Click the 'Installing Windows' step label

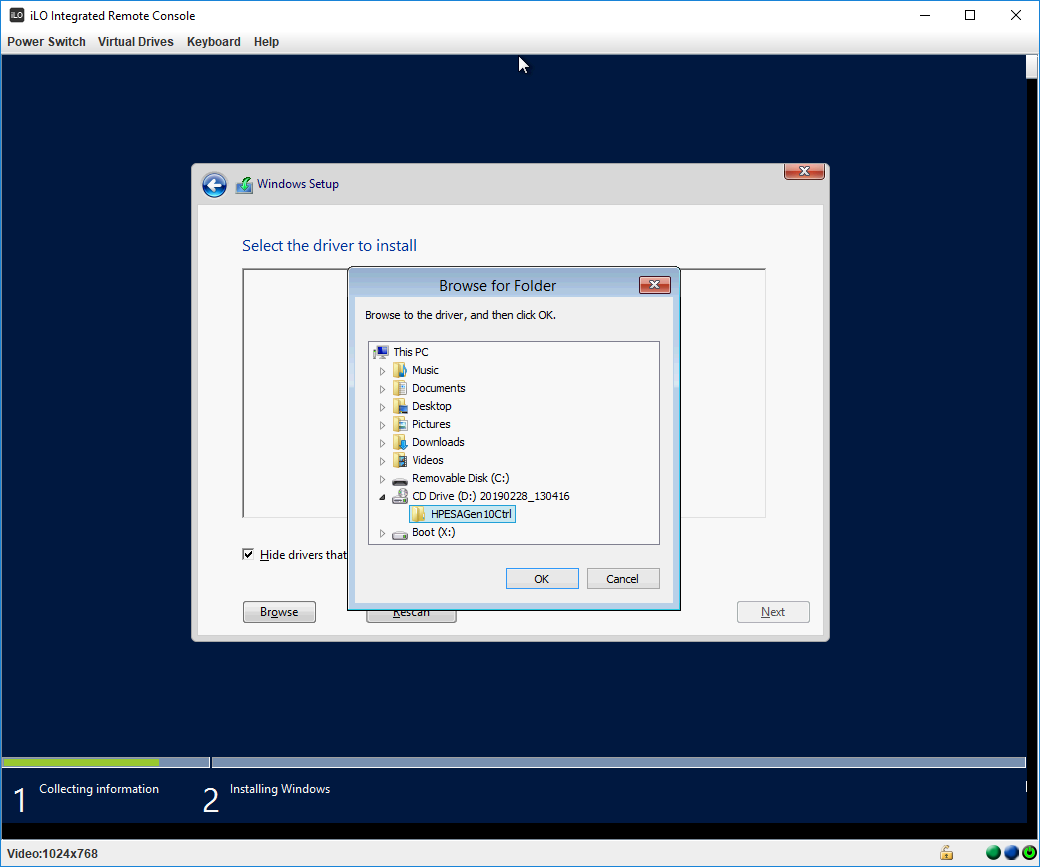280,789
